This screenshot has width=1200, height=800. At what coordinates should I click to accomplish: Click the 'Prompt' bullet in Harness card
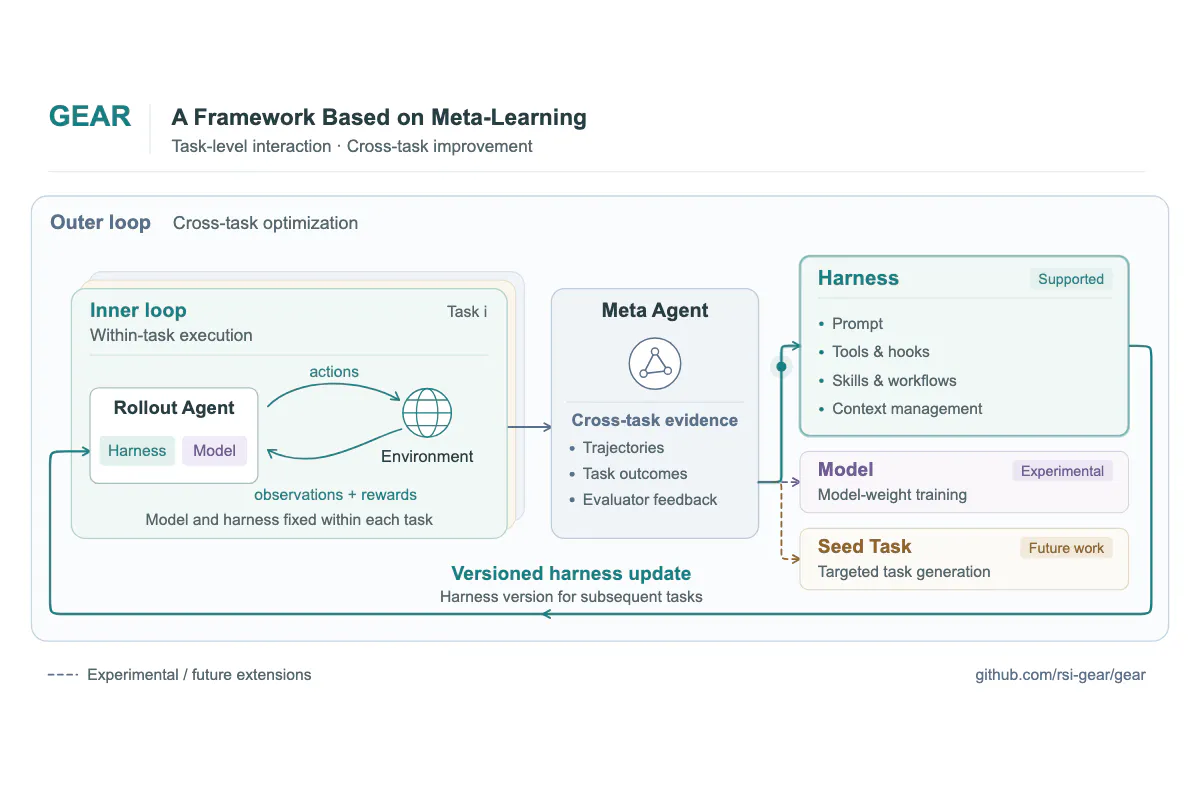(857, 324)
